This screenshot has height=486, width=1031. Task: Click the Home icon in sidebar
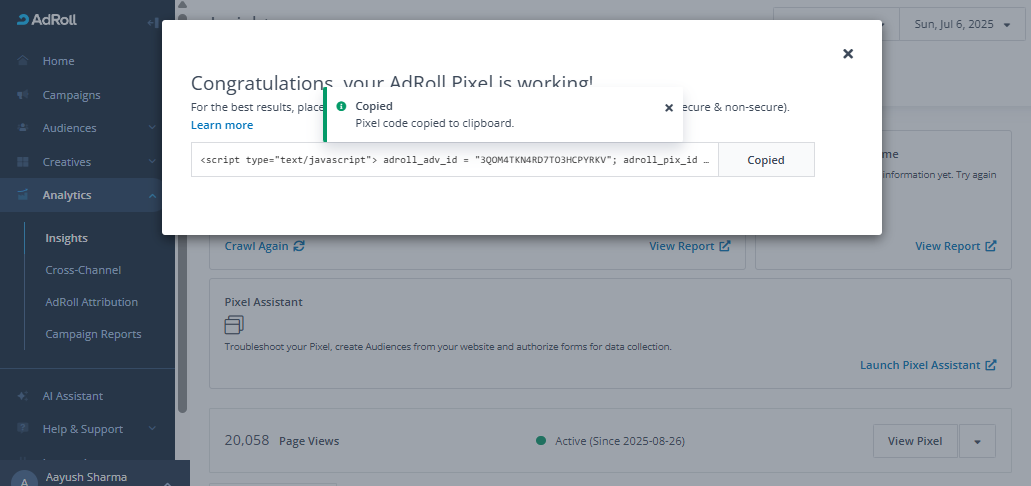click(x=22, y=61)
